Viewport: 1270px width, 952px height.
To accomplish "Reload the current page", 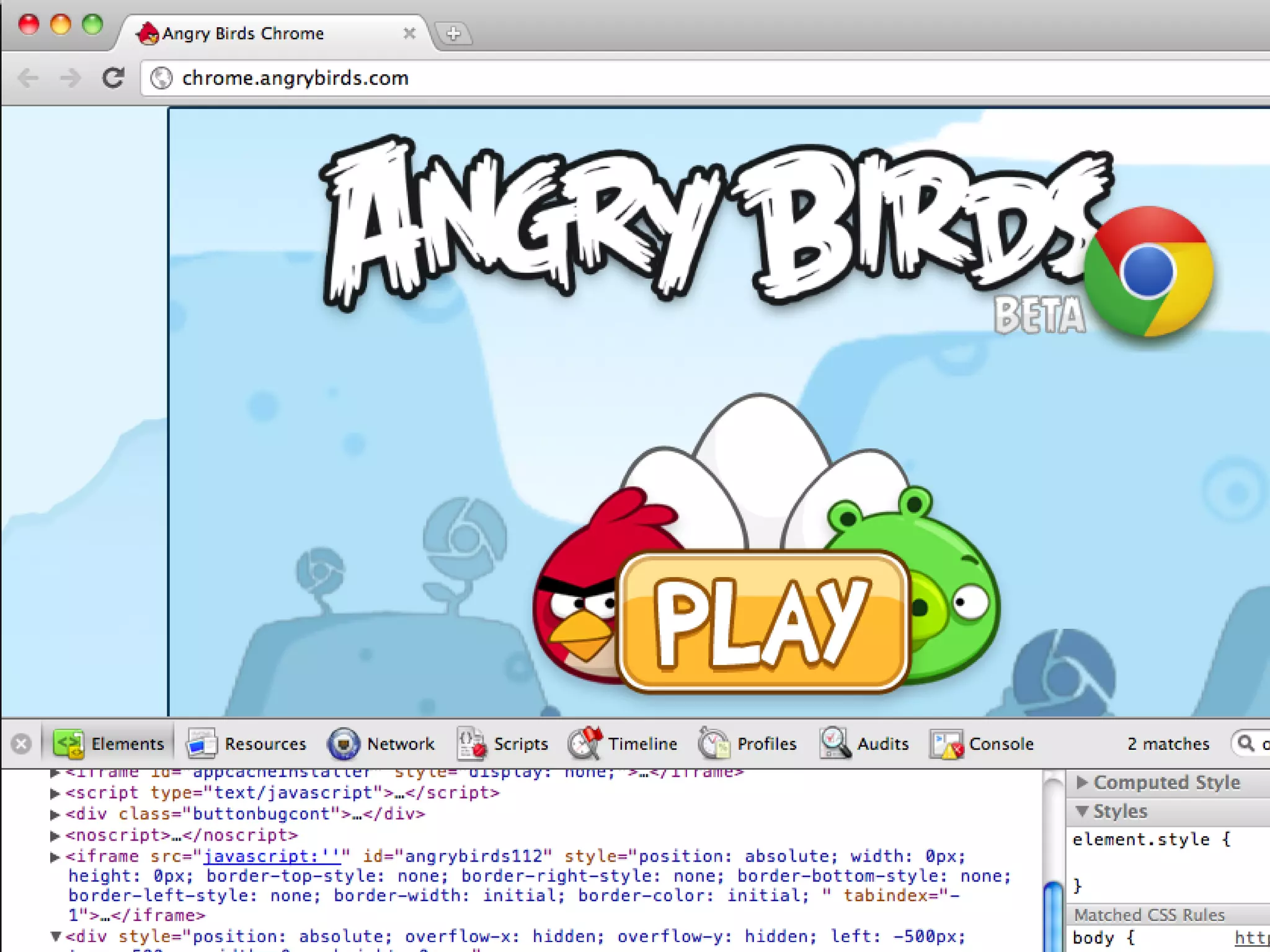I will coord(113,78).
